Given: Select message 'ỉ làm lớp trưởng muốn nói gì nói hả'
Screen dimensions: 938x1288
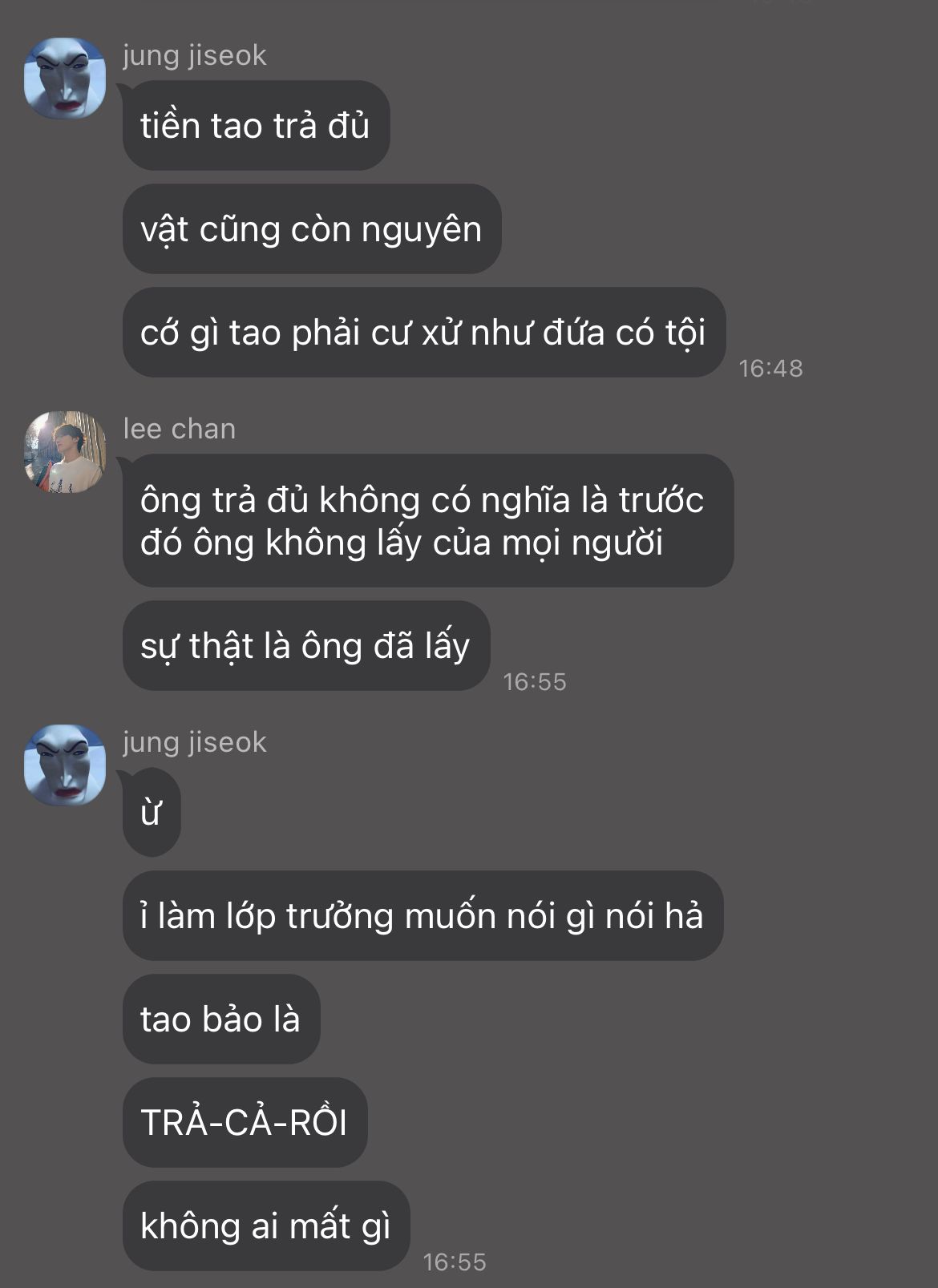Looking at the screenshot, I should pyautogui.click(x=423, y=915).
